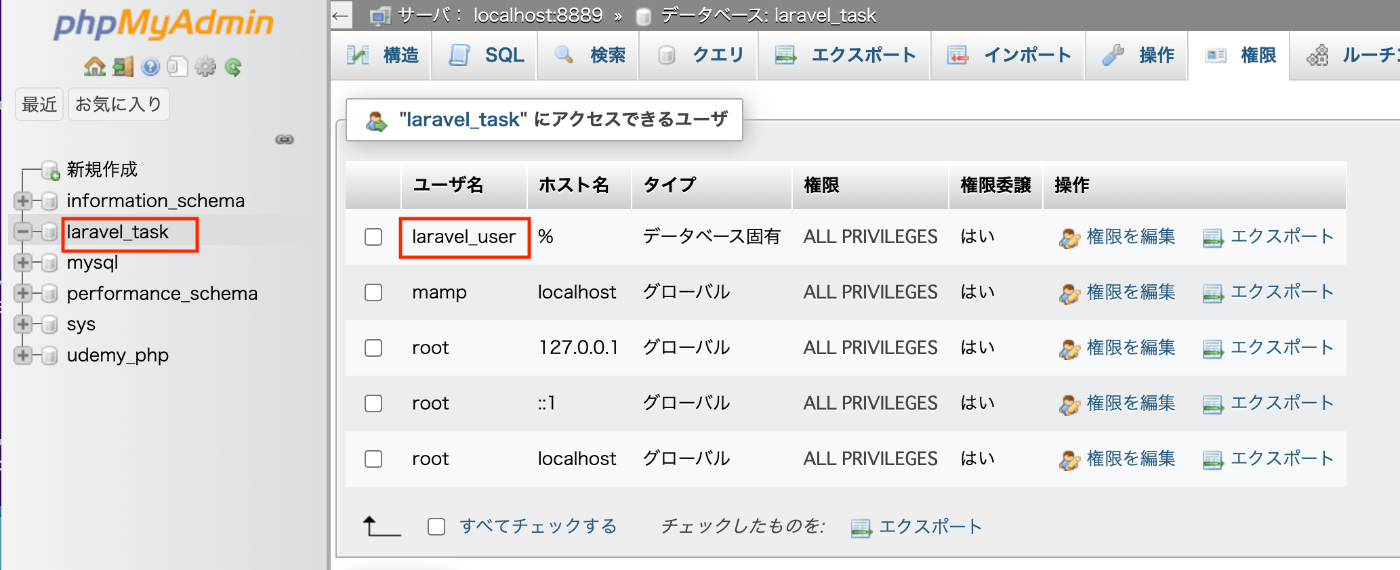Screen dimensions: 1400x570
Task: Open the performance_schema database in tree
Action: coord(162,294)
